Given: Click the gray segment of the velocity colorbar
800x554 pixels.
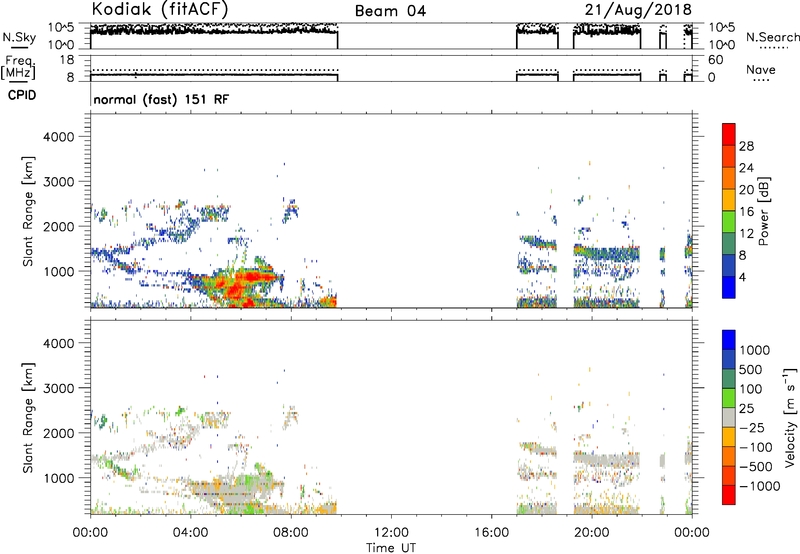Looking at the screenshot, I should (x=729, y=418).
